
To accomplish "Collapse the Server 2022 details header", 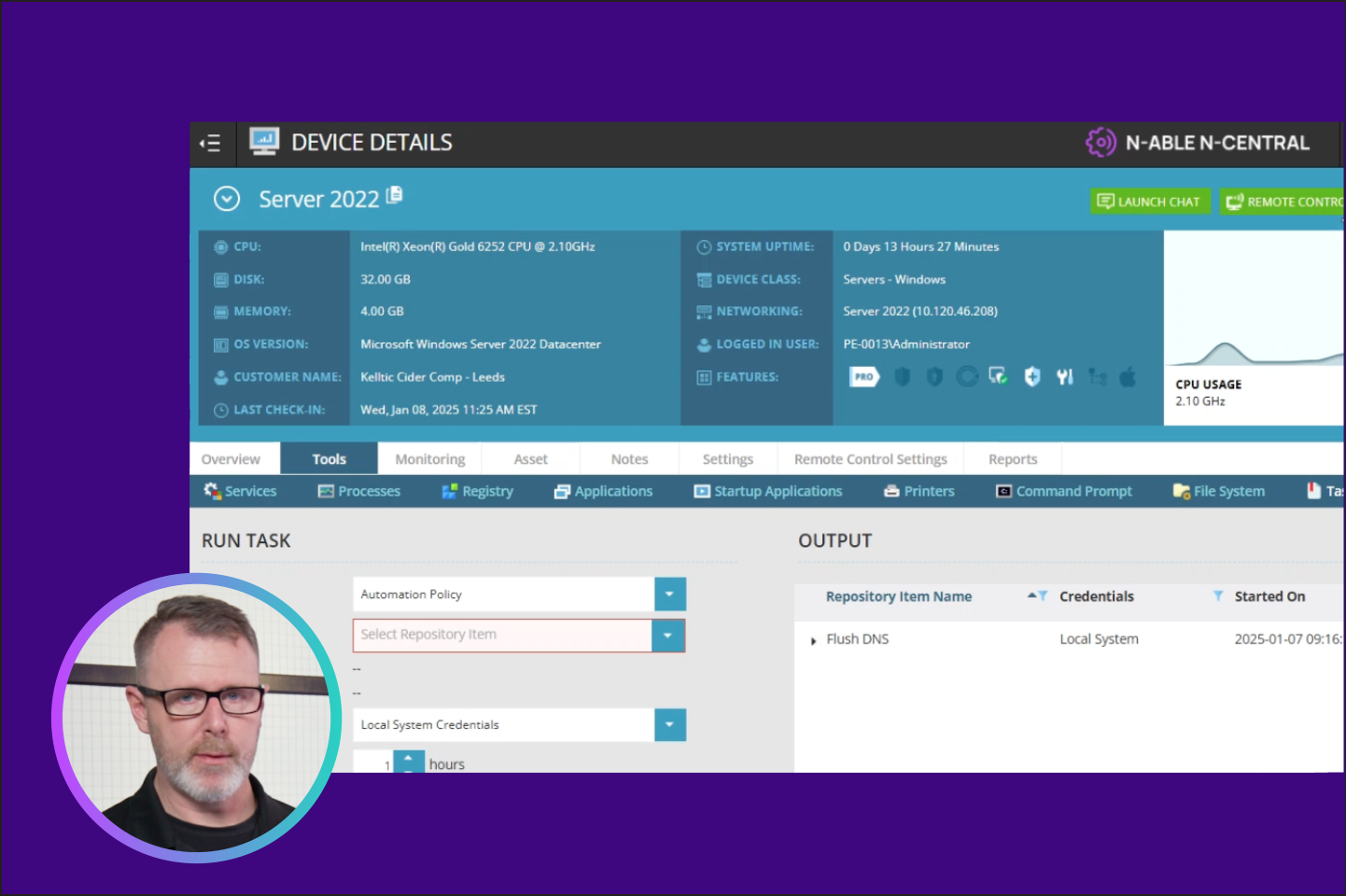I will tap(227, 199).
